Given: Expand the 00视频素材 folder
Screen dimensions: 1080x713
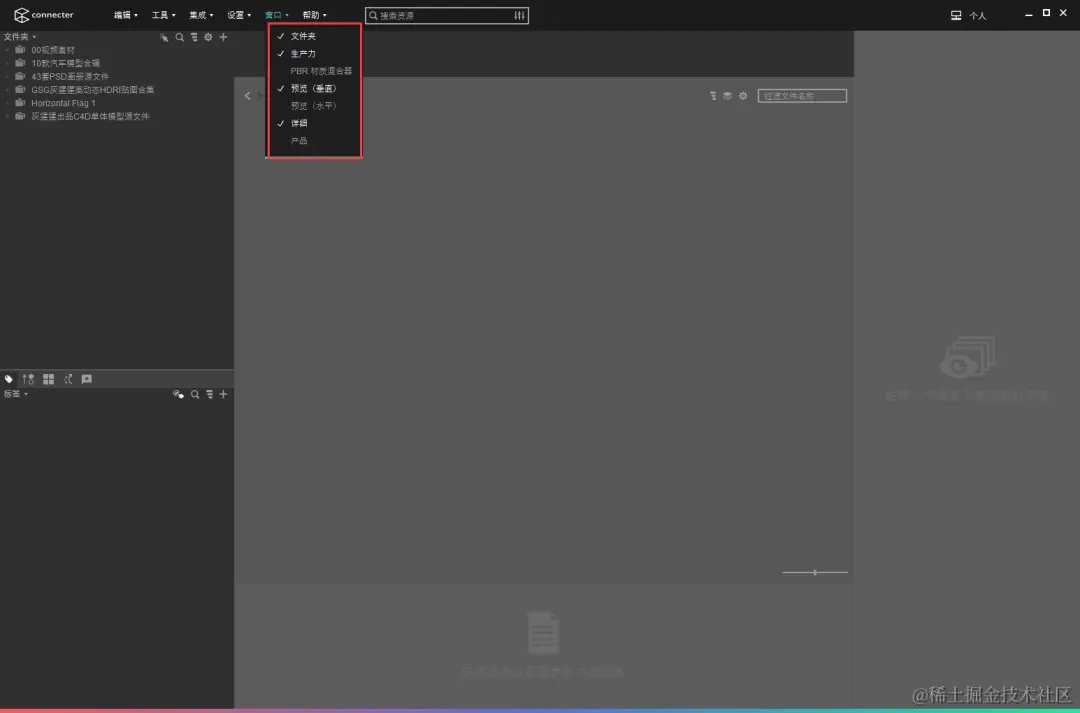Looking at the screenshot, I should point(8,50).
